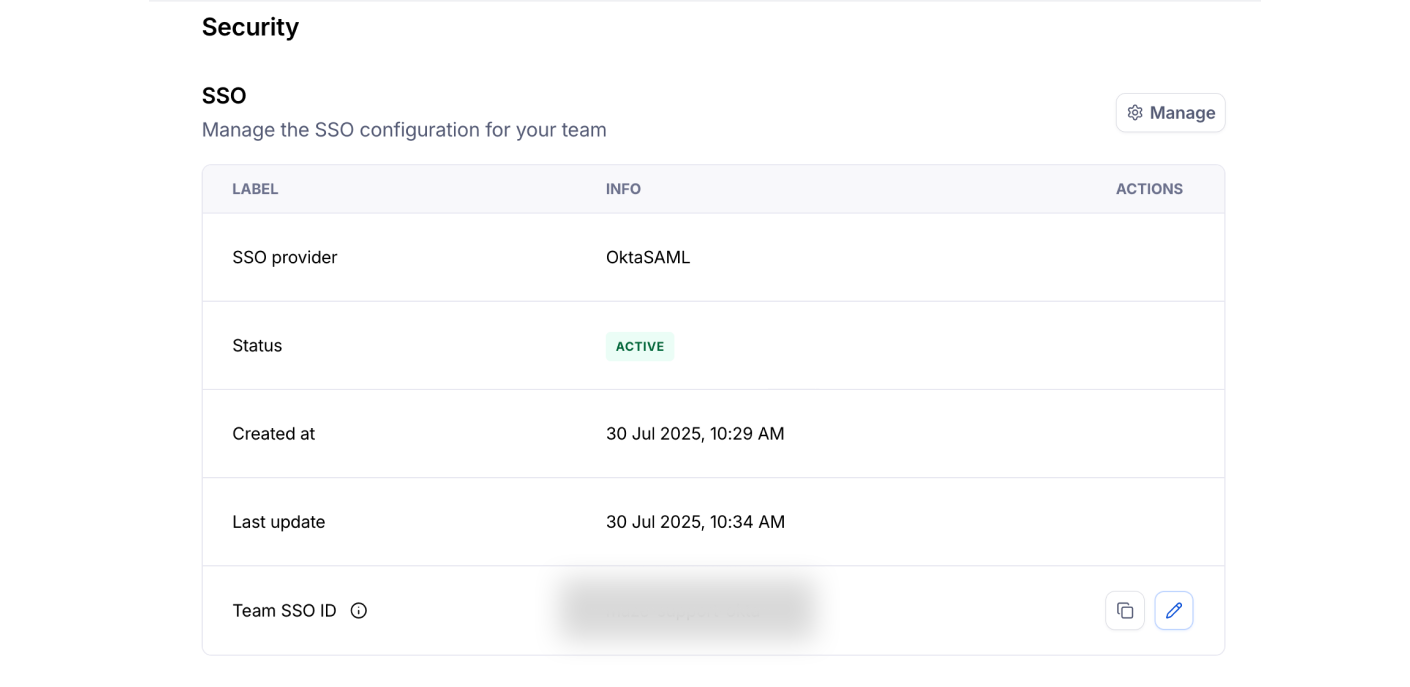
Task: Copy the Team SSO ID
Action: 1125,610
